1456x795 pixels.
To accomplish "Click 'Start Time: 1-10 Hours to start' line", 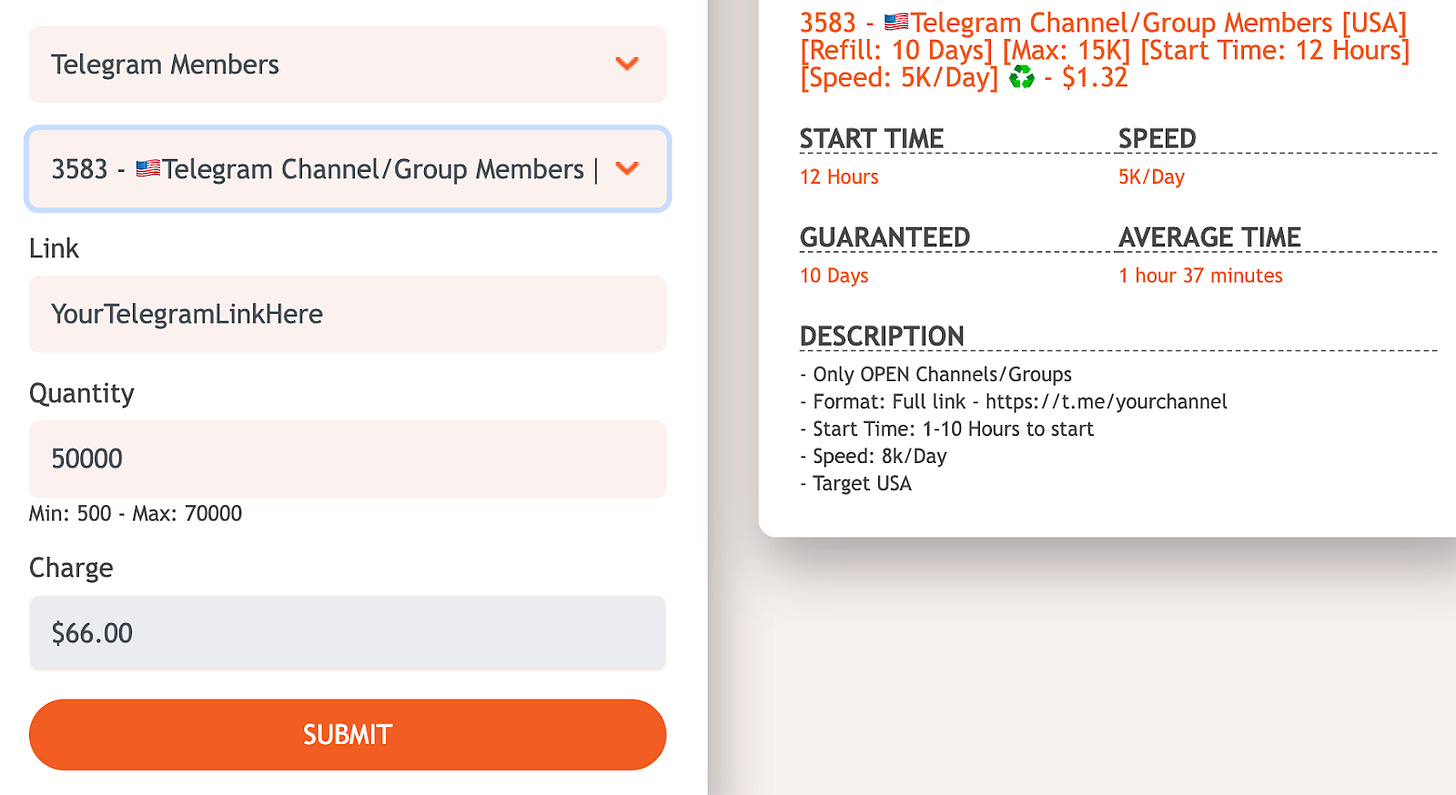I will 947,429.
